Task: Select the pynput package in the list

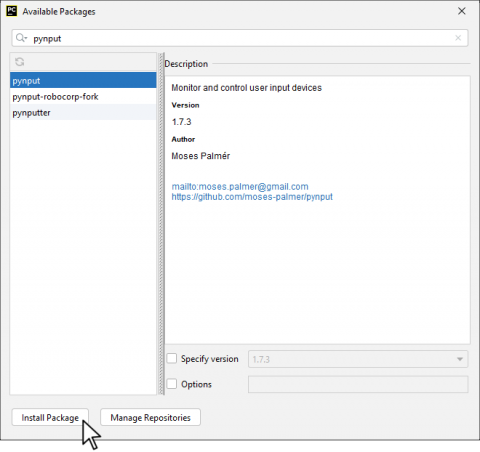Action: click(83, 81)
